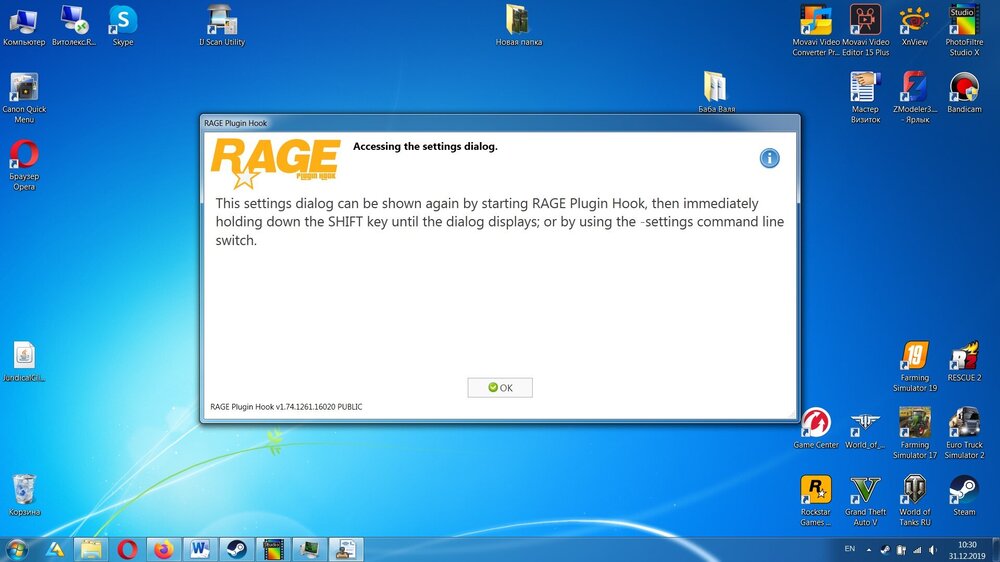Open the Windows Start menu
This screenshot has width=1000, height=562.
(x=17, y=549)
